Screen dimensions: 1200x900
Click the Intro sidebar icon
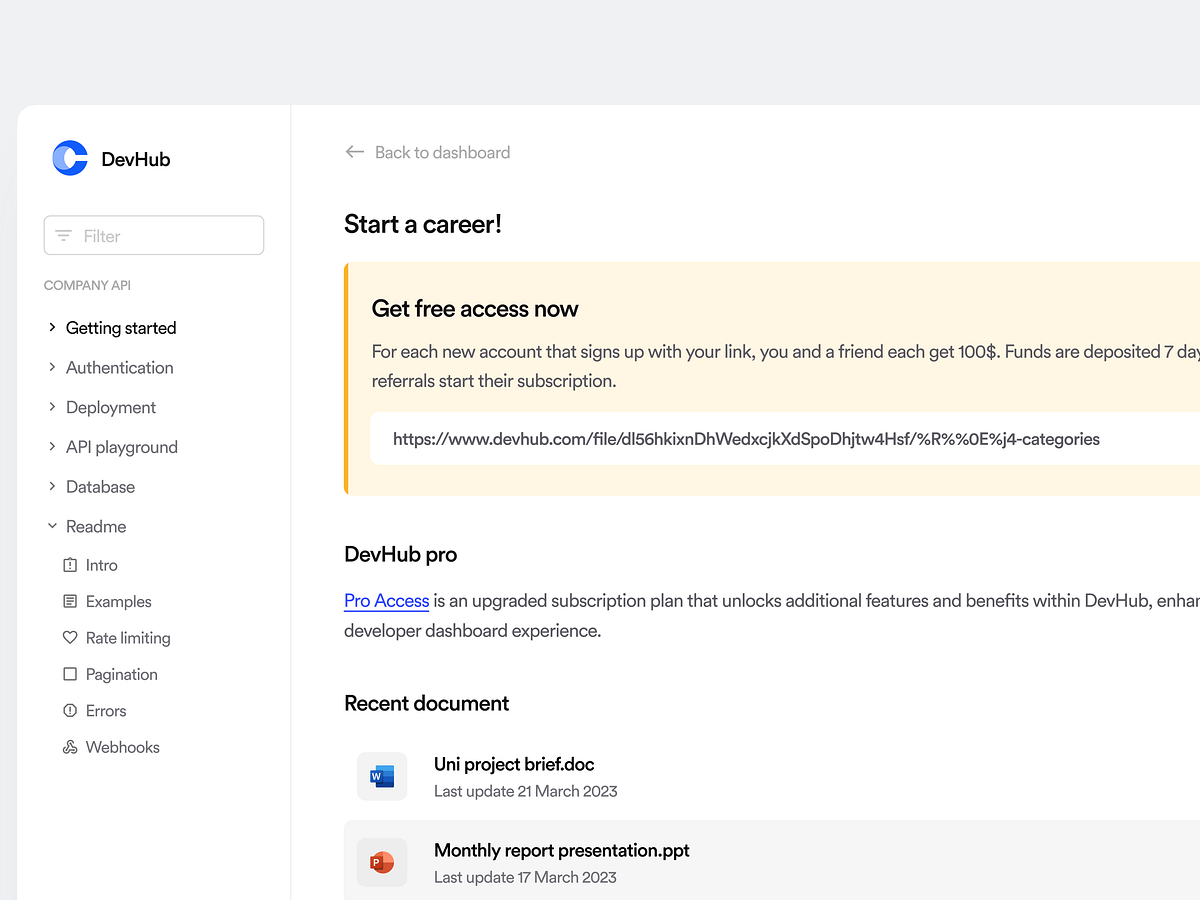click(70, 565)
